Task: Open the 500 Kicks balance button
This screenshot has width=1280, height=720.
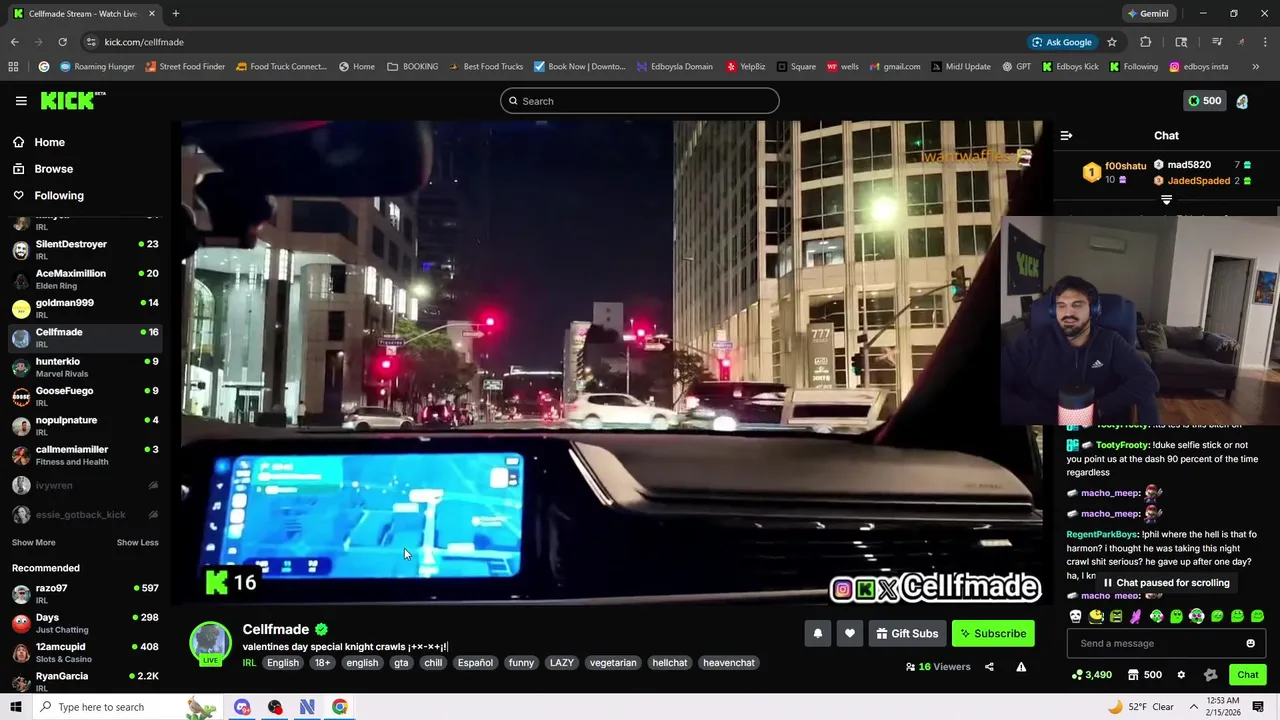Action: click(x=1204, y=101)
